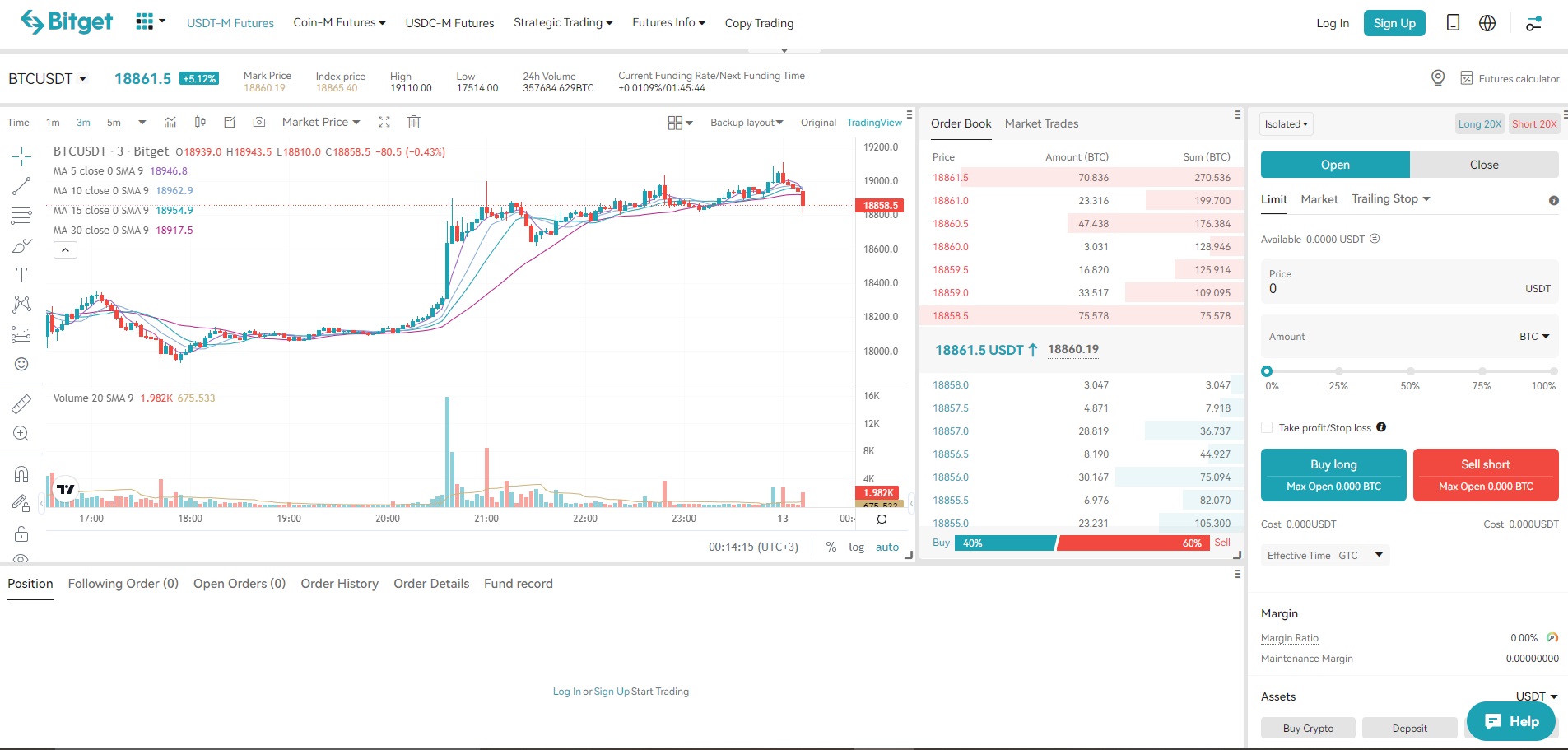View order type information icon

coord(1554,200)
